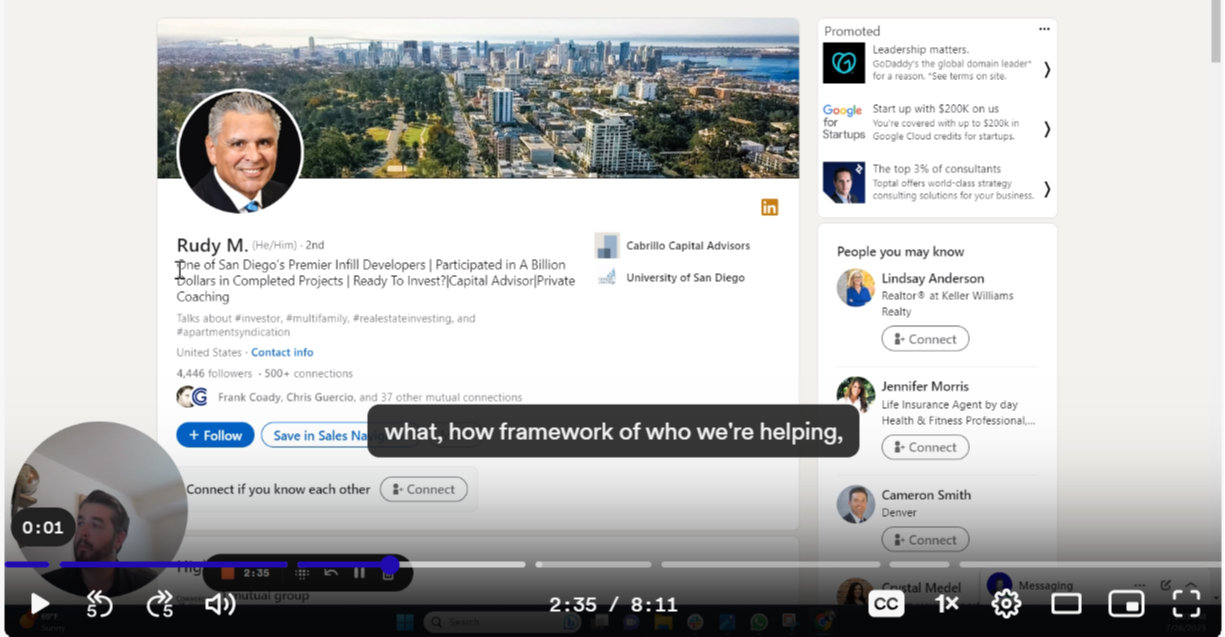The height and width of the screenshot is (637, 1225).
Task: Click the Google for Startups logo
Action: [x=842, y=122]
